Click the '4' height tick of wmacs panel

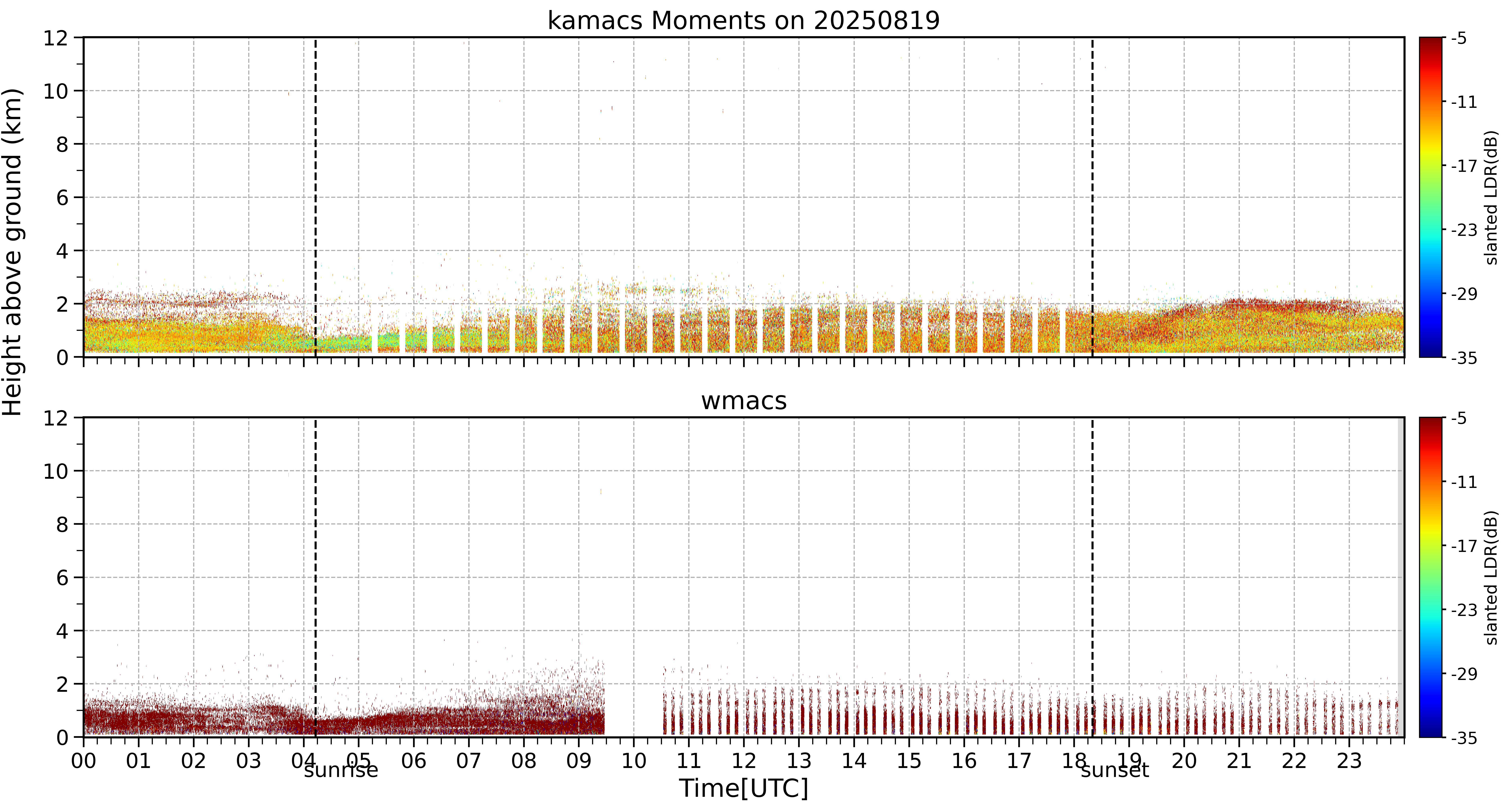(62, 631)
